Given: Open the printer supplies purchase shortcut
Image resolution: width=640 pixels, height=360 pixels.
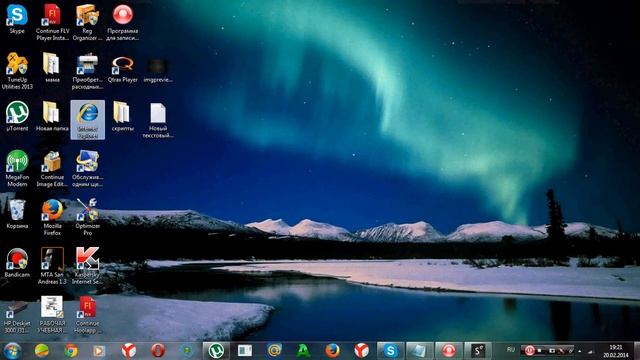Looking at the screenshot, I should [x=87, y=71].
